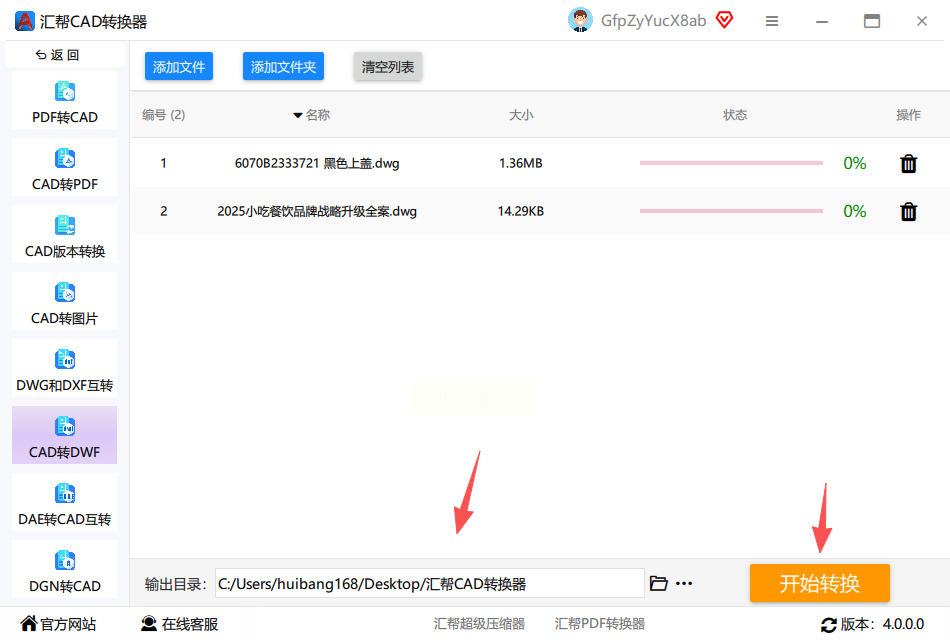Sort list by 名称 column arrow
950x640 pixels.
click(297, 115)
